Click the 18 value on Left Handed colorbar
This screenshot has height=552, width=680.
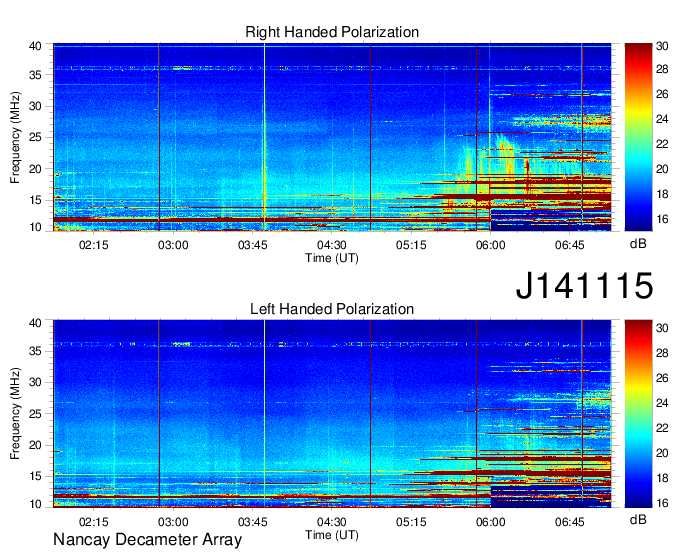pos(662,478)
